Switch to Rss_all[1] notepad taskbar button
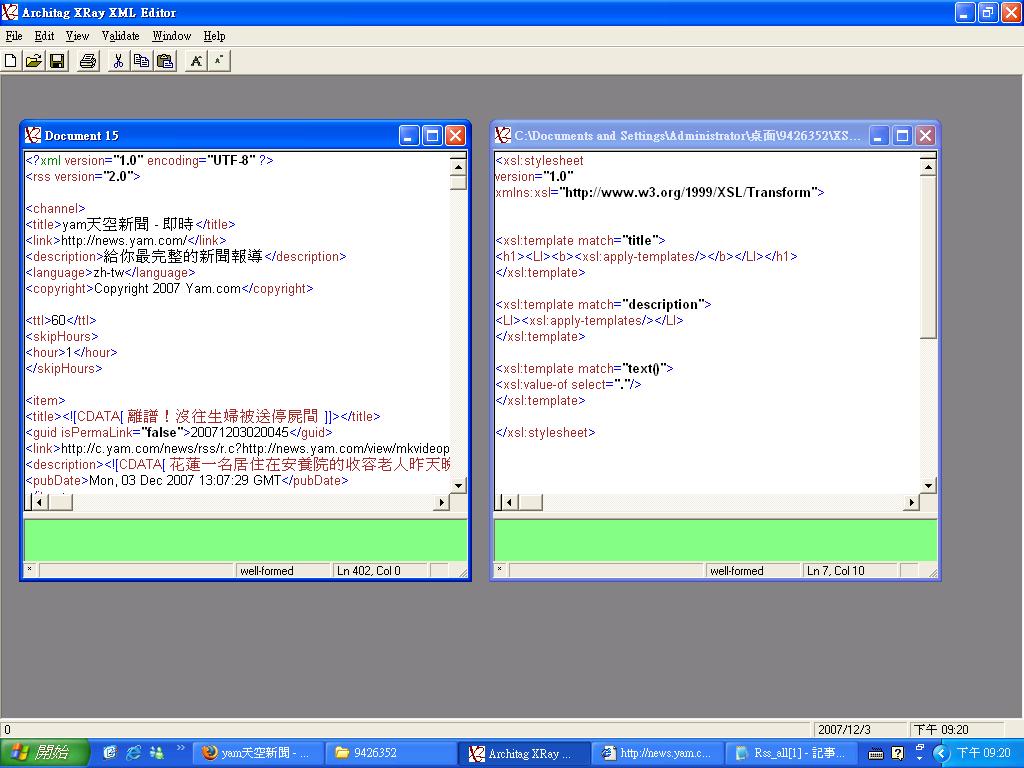The image size is (1024, 768). 792,753
